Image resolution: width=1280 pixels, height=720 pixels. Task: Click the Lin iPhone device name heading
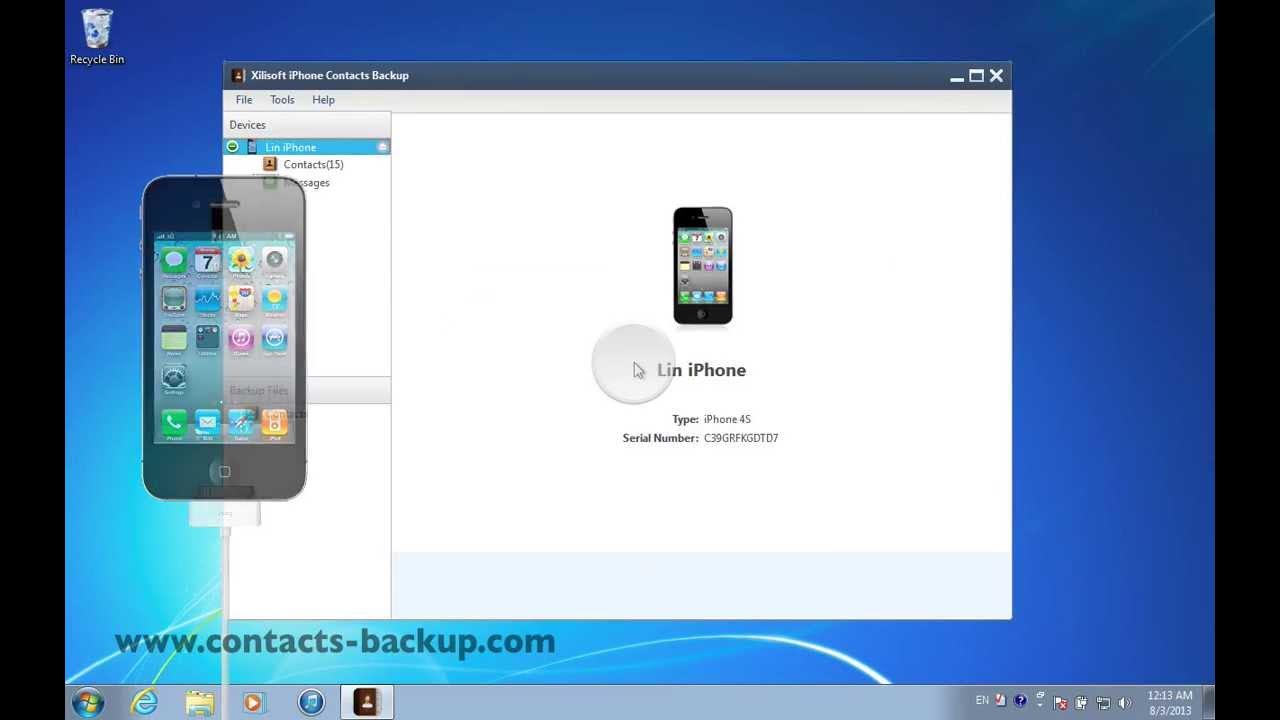coord(701,370)
